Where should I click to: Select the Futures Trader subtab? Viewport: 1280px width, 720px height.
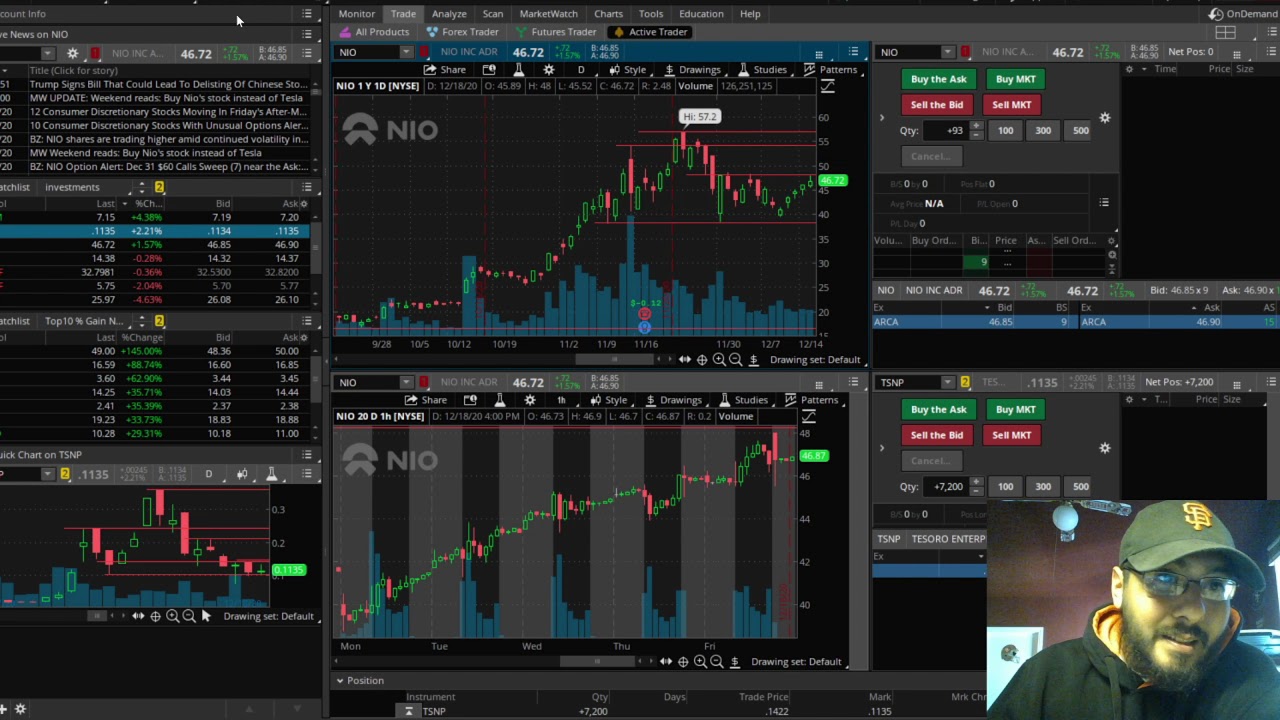(556, 32)
